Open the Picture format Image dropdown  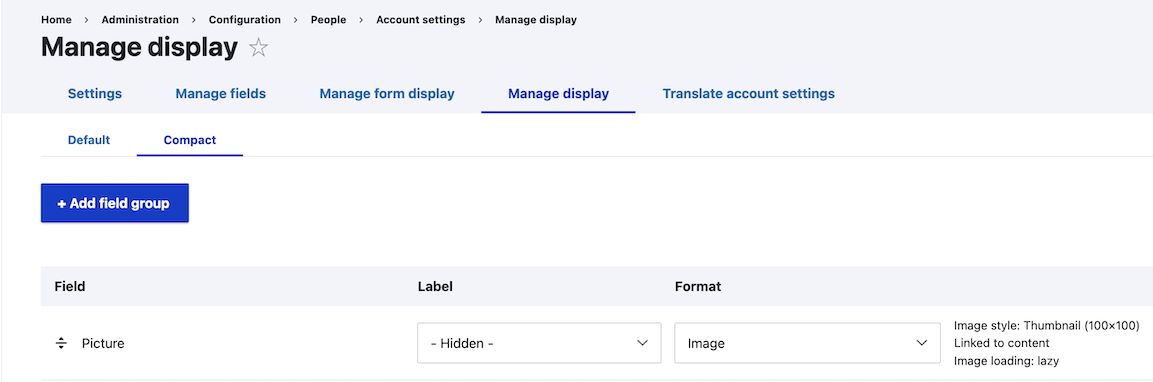(807, 343)
